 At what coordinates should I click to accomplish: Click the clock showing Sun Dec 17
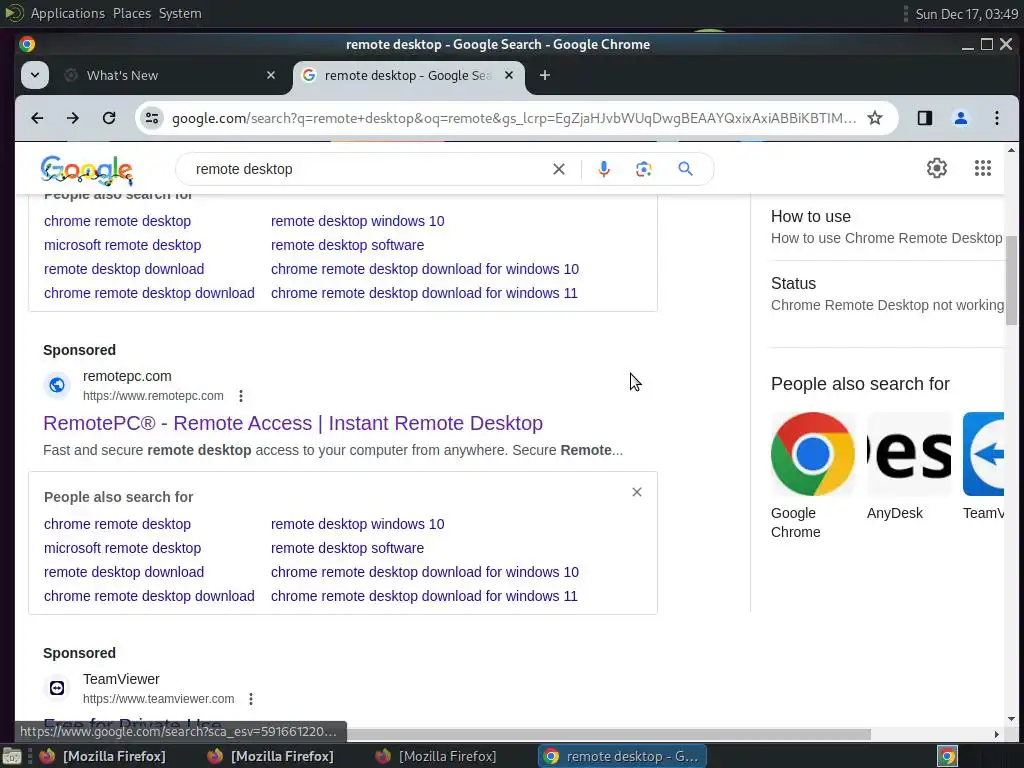[967, 14]
